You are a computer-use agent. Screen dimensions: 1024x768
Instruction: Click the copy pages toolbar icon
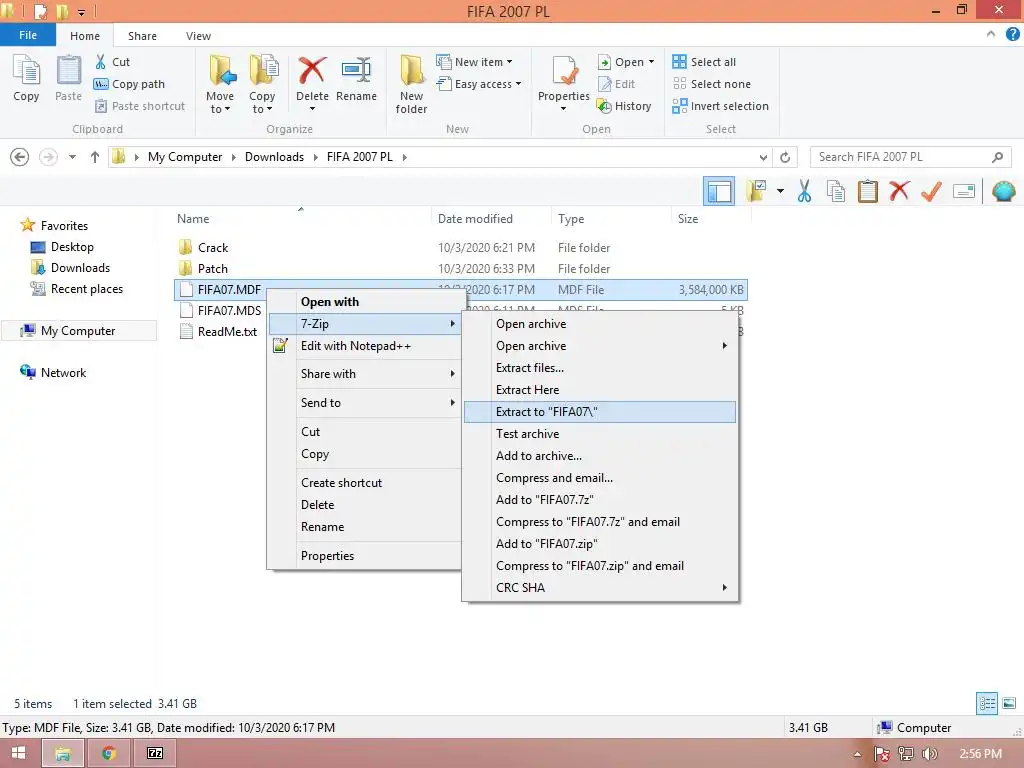[836, 191]
